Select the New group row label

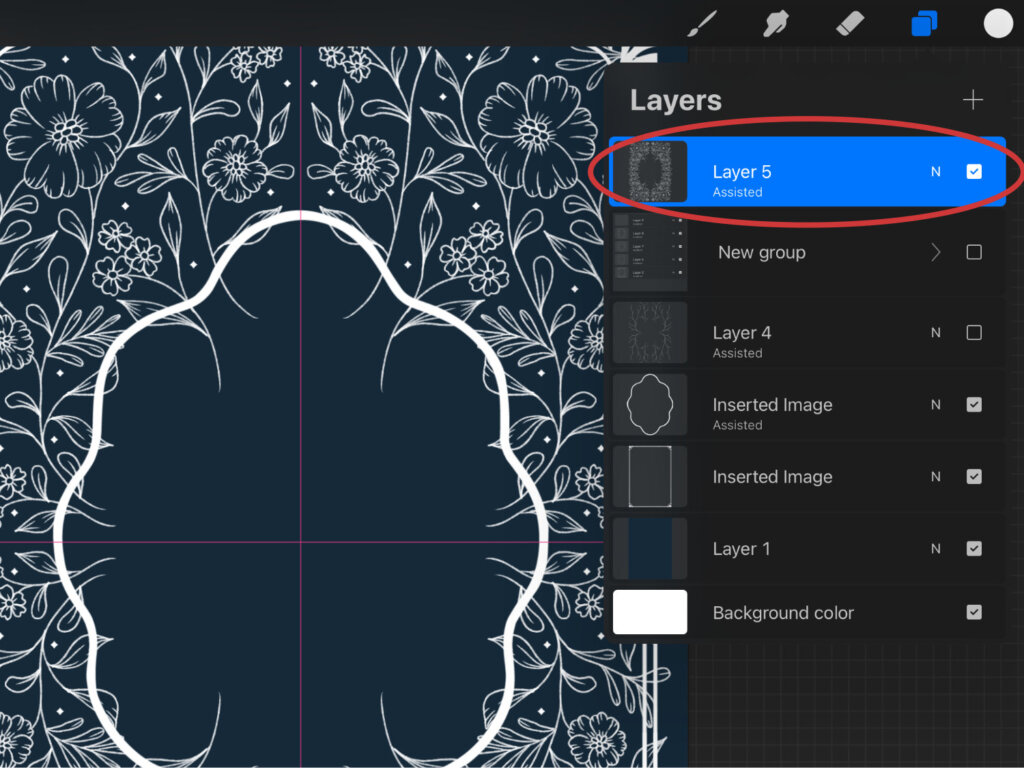(761, 253)
